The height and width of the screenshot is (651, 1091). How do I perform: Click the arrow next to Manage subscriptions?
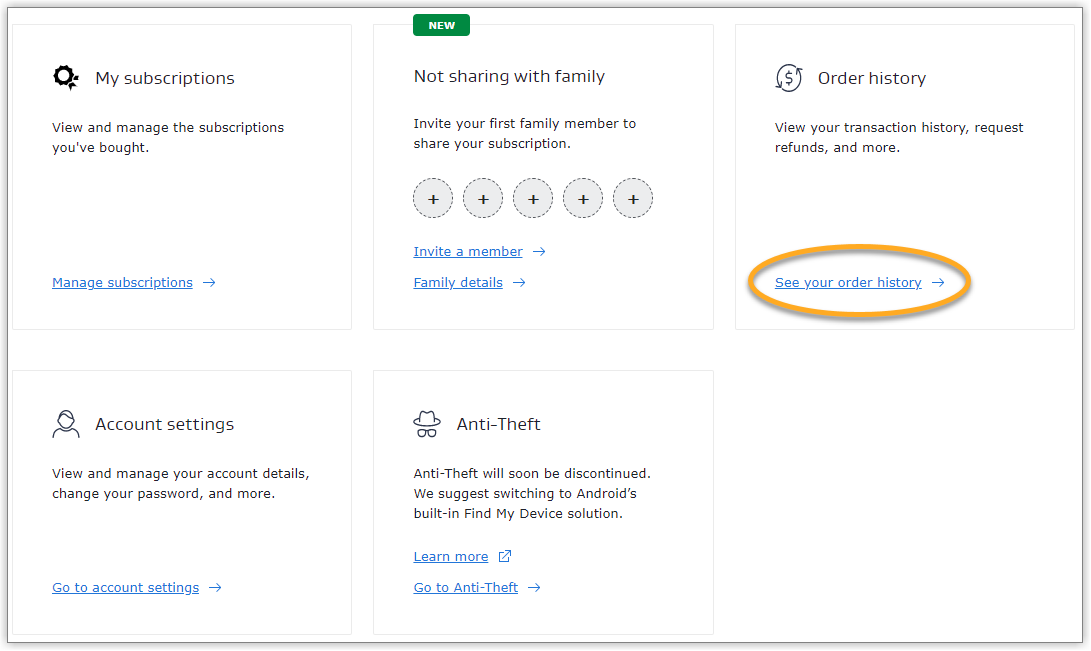click(x=209, y=283)
